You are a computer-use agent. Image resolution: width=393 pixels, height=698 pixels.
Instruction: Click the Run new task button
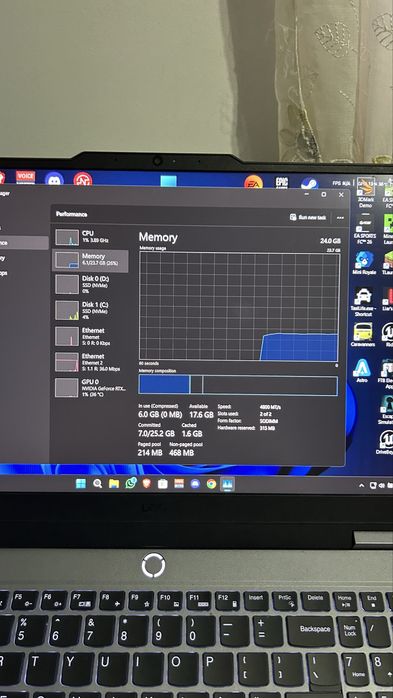pos(308,217)
